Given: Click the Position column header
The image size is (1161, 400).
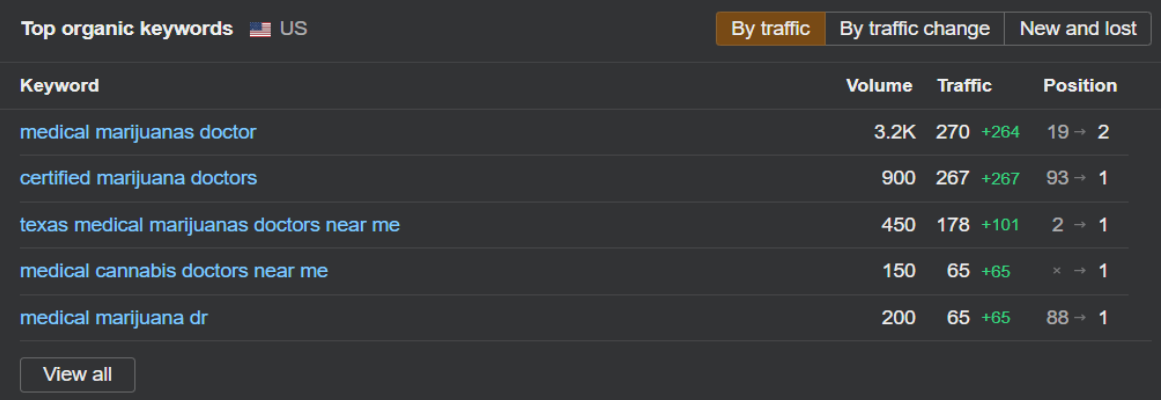Looking at the screenshot, I should pos(1080,86).
